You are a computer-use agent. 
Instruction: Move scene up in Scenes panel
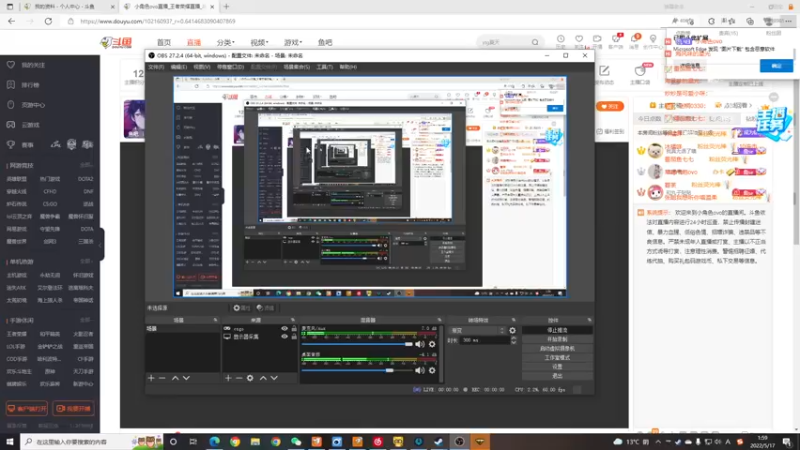175,378
